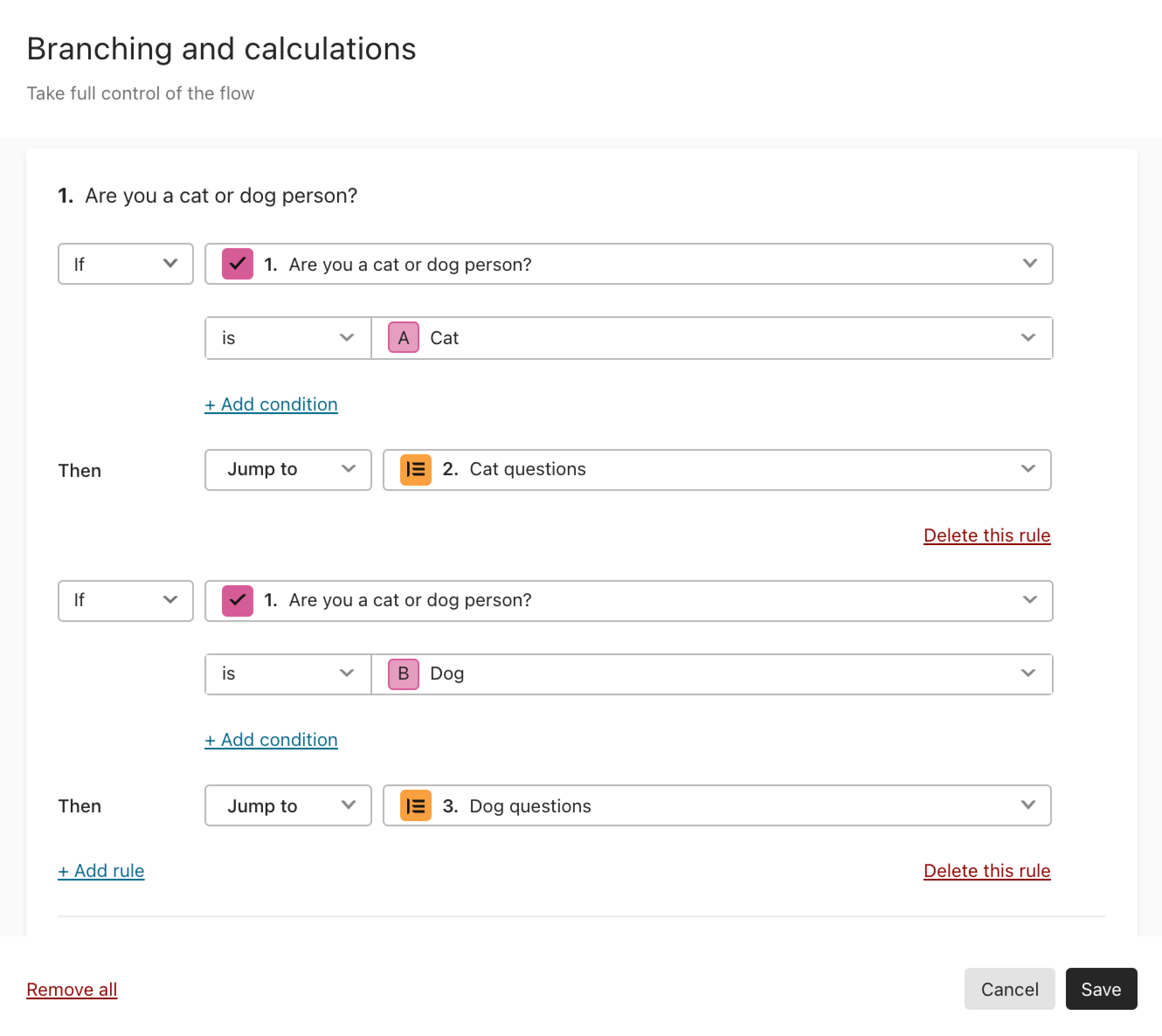Click the list/group icon next to Cat questions
This screenshot has width=1162, height=1036.
coord(415,469)
